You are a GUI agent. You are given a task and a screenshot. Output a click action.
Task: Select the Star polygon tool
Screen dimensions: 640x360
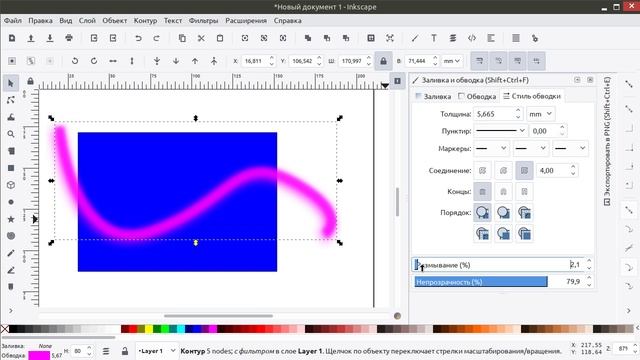click(x=11, y=219)
